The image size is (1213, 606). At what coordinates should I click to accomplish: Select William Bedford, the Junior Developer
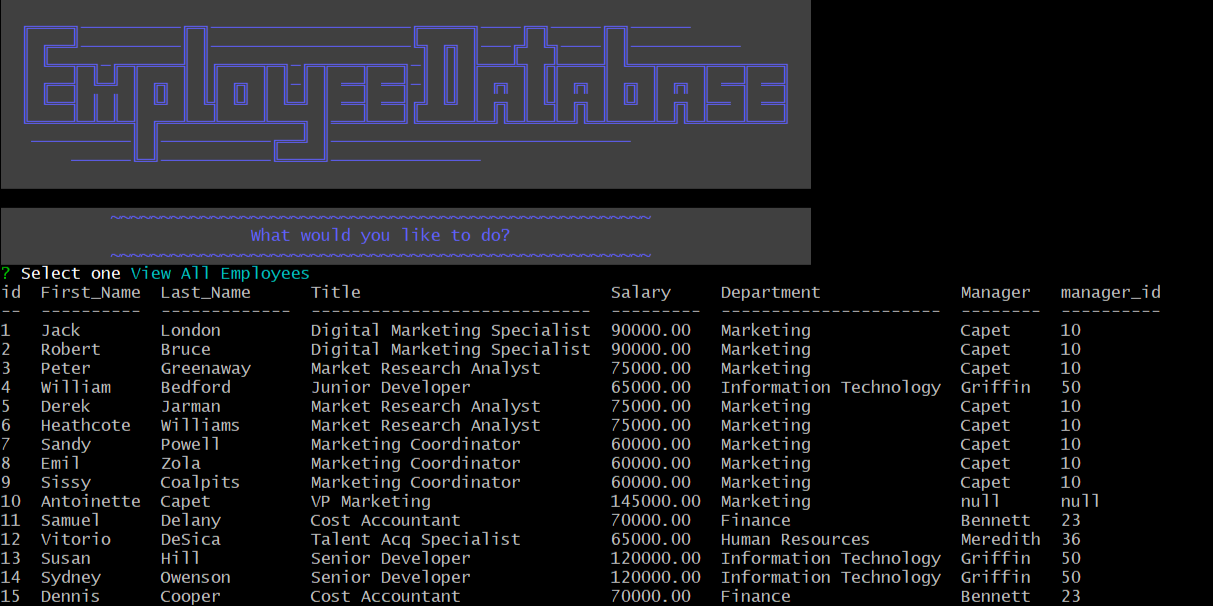(x=300, y=387)
